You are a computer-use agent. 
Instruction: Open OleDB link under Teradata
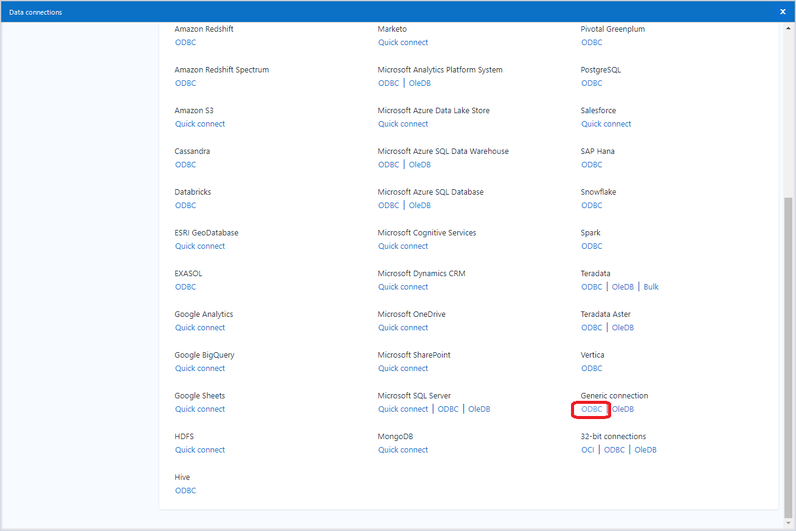(623, 287)
